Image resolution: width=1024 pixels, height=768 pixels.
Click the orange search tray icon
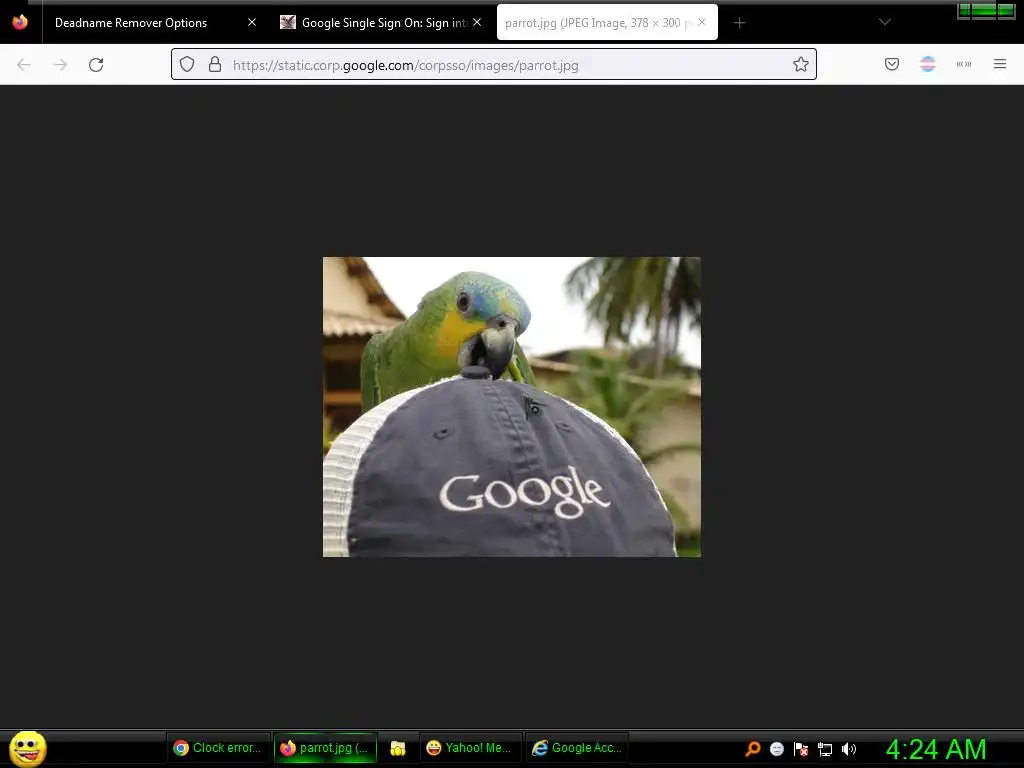[753, 748]
